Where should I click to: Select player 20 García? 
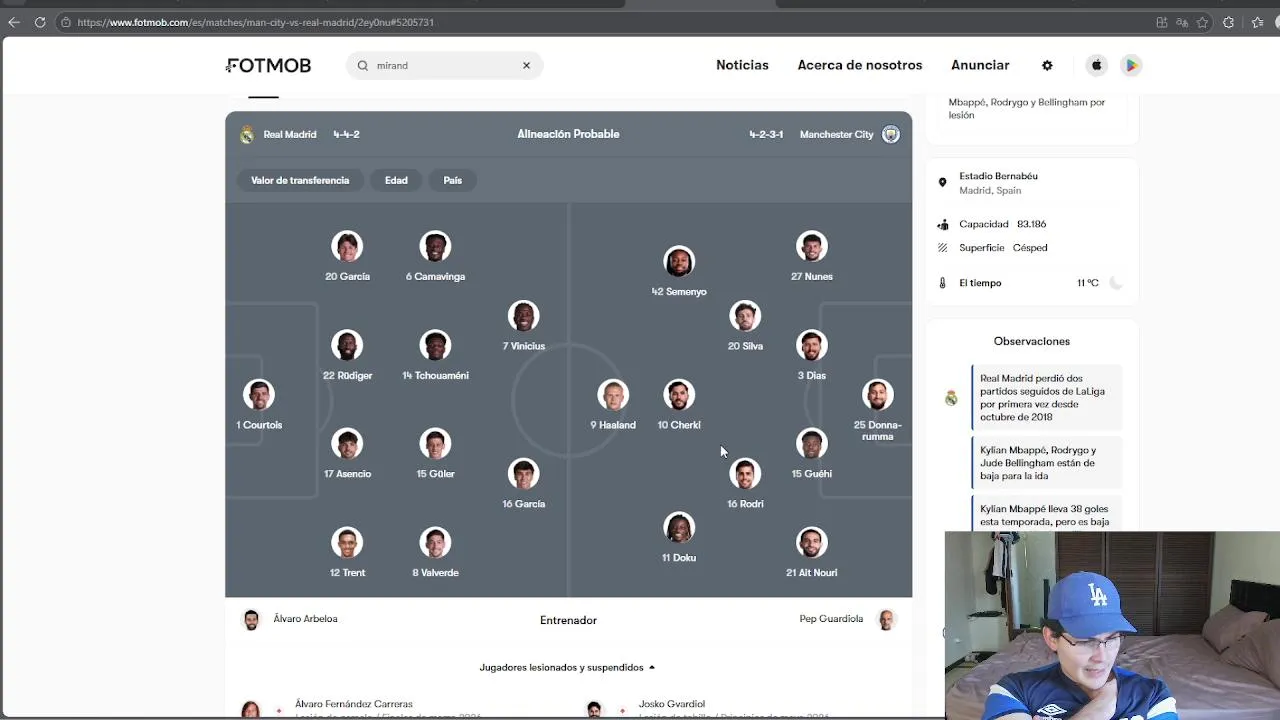point(347,256)
